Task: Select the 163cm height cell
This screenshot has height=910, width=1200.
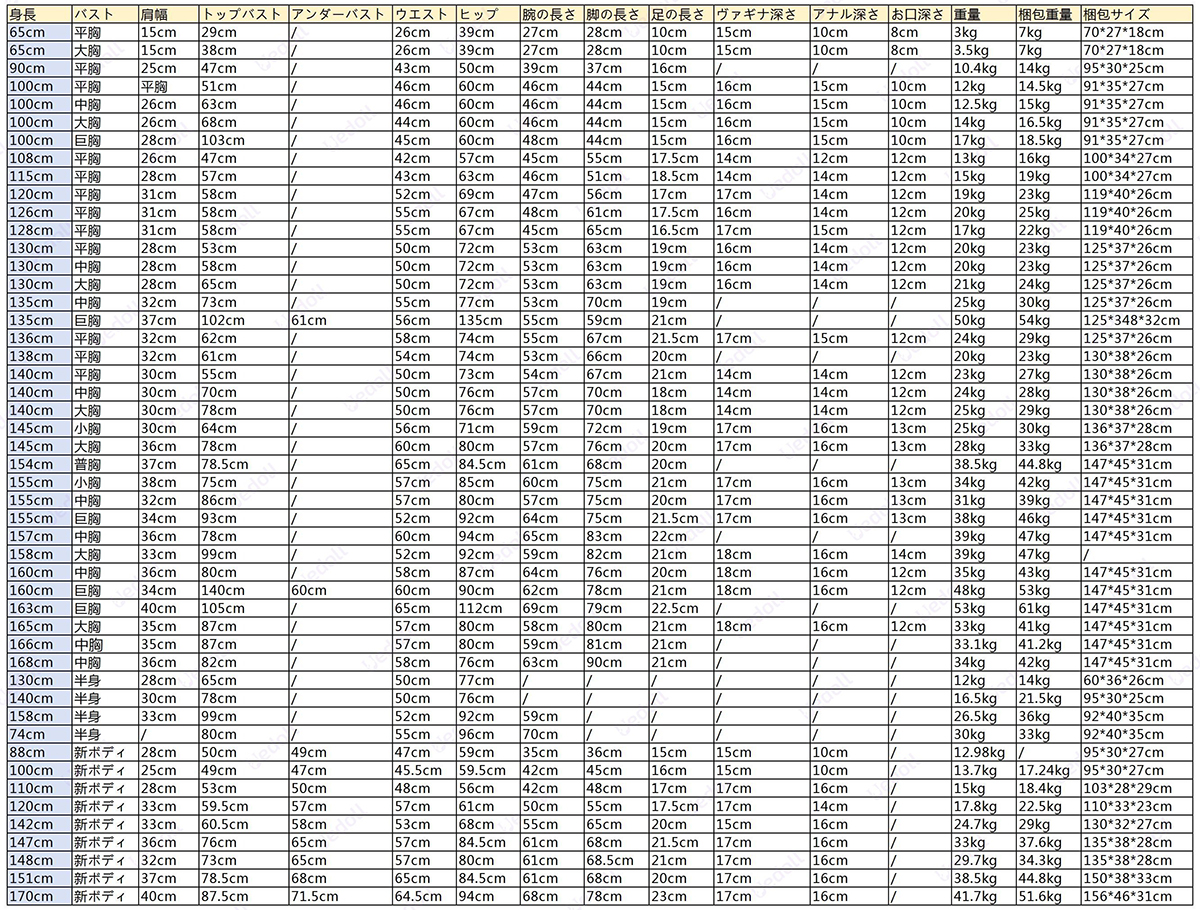Action: pos(39,608)
